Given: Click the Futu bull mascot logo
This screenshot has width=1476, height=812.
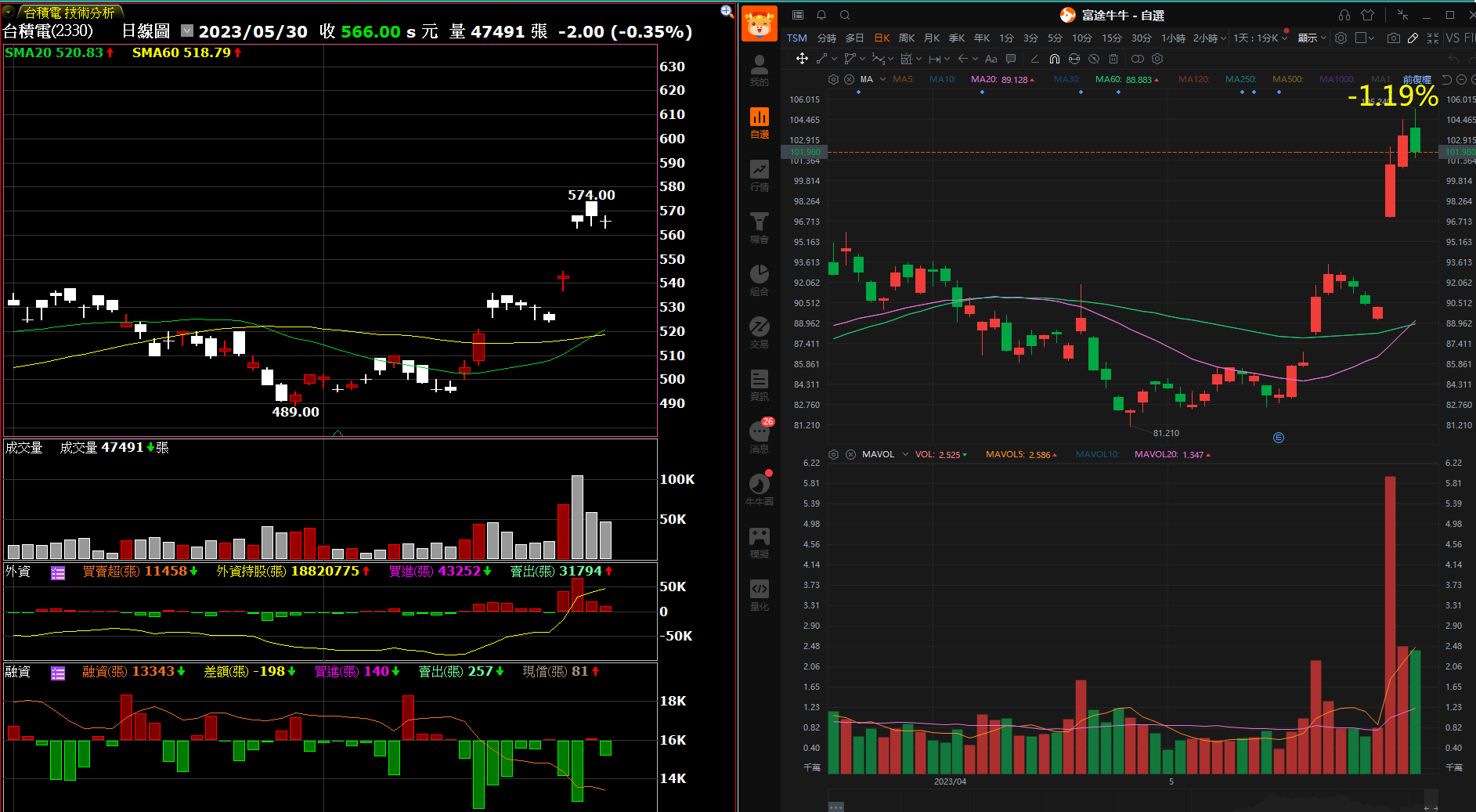Looking at the screenshot, I should (759, 23).
